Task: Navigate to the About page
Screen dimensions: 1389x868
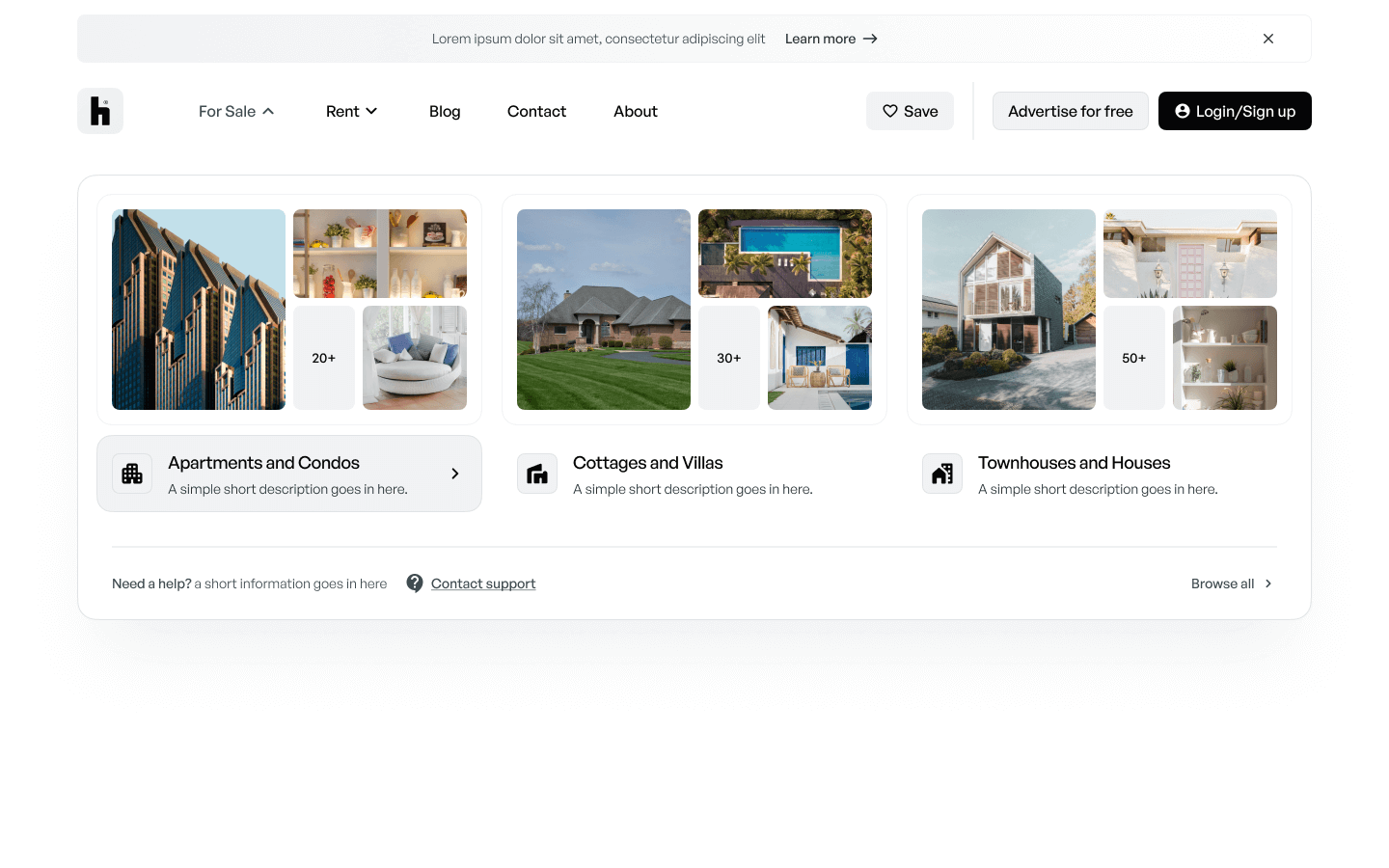Action: [635, 111]
